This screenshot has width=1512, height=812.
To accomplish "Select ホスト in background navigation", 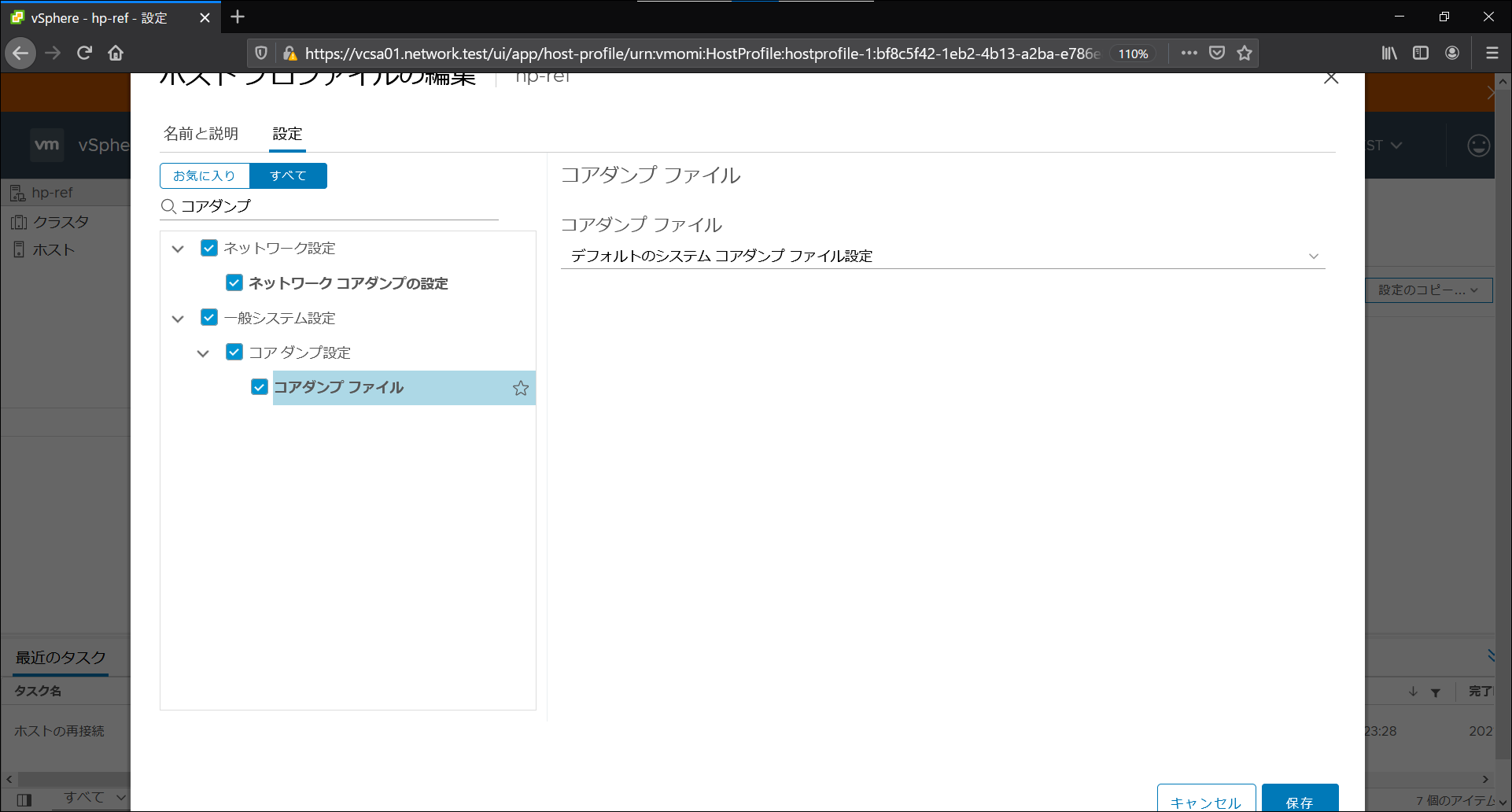I will click(53, 249).
